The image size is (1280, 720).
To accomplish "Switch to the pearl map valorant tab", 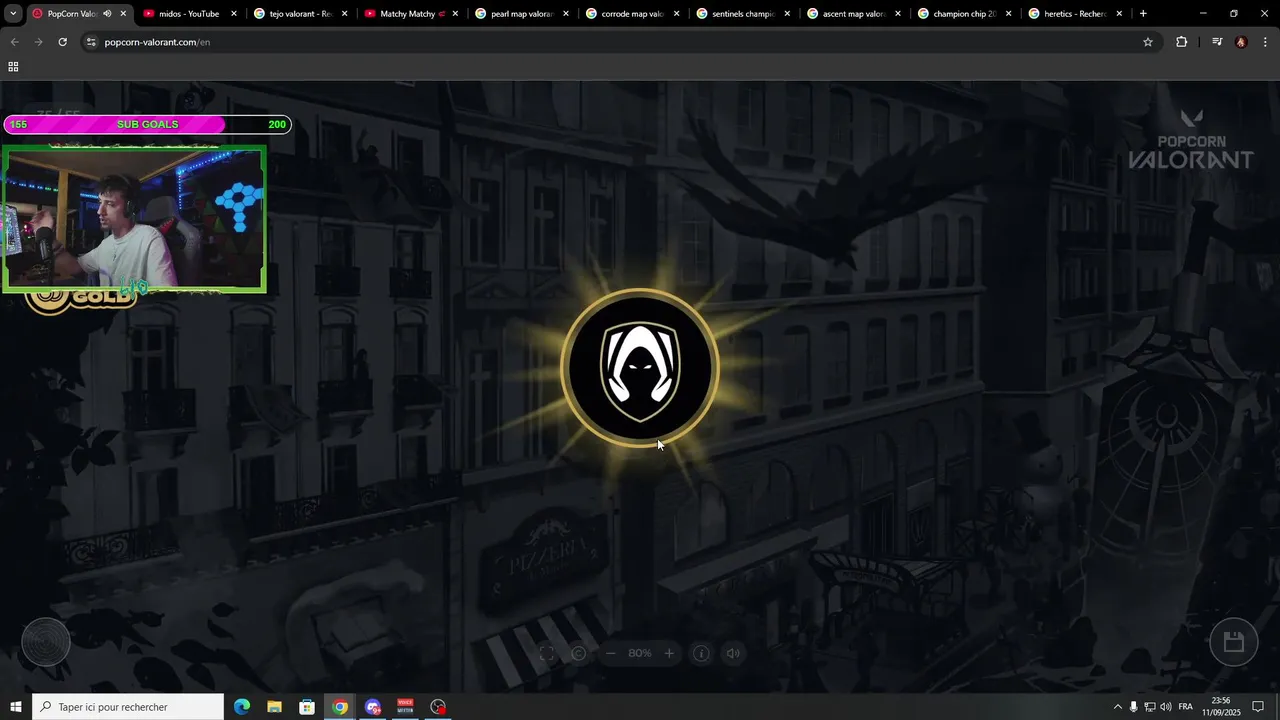I will [520, 14].
